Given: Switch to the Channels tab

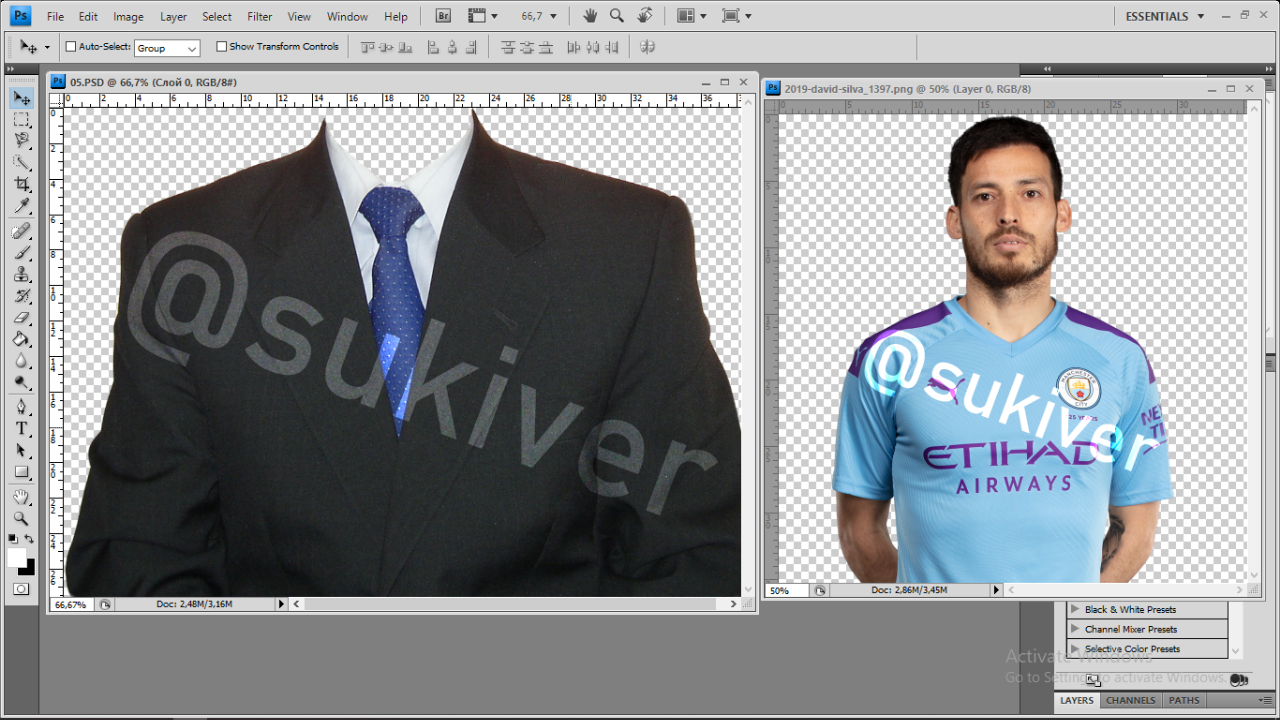Looking at the screenshot, I should pos(1131,700).
